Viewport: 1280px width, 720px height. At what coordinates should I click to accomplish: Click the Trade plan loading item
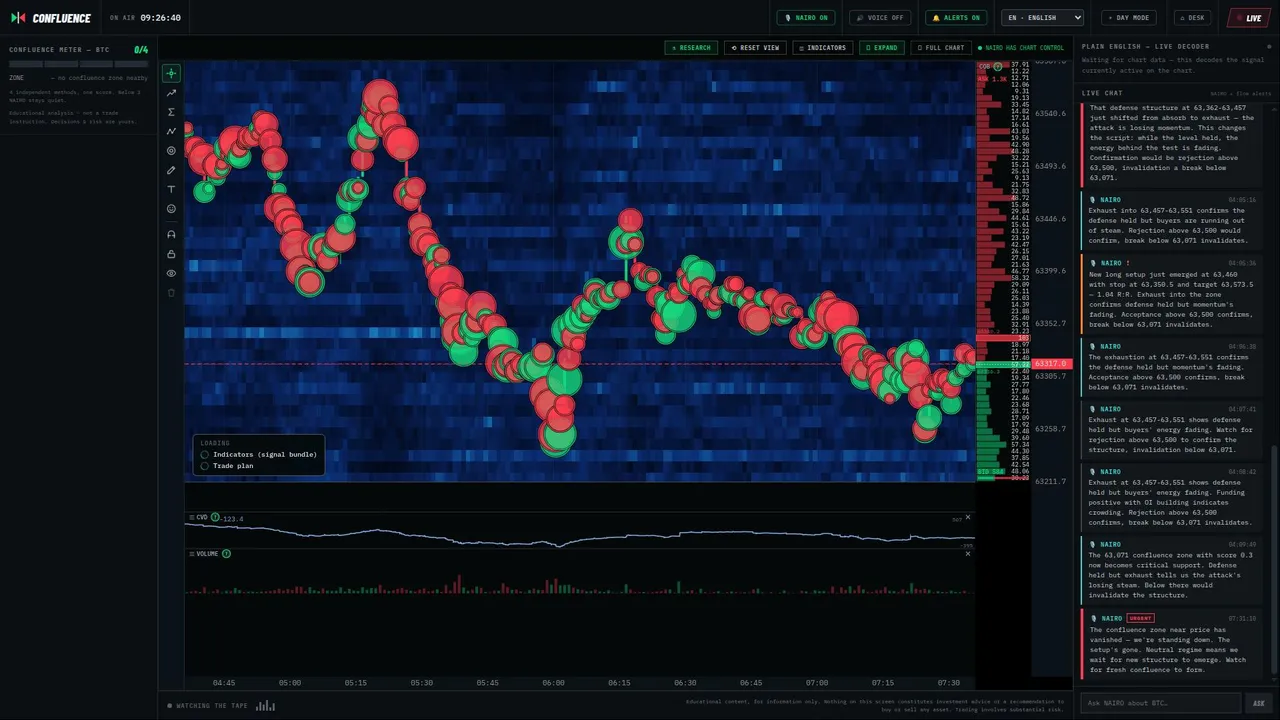coord(227,466)
